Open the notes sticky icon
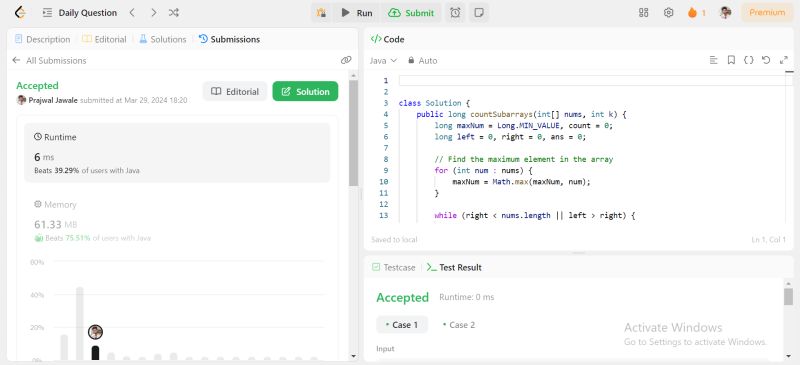The width and height of the screenshot is (800, 365). pos(479,13)
